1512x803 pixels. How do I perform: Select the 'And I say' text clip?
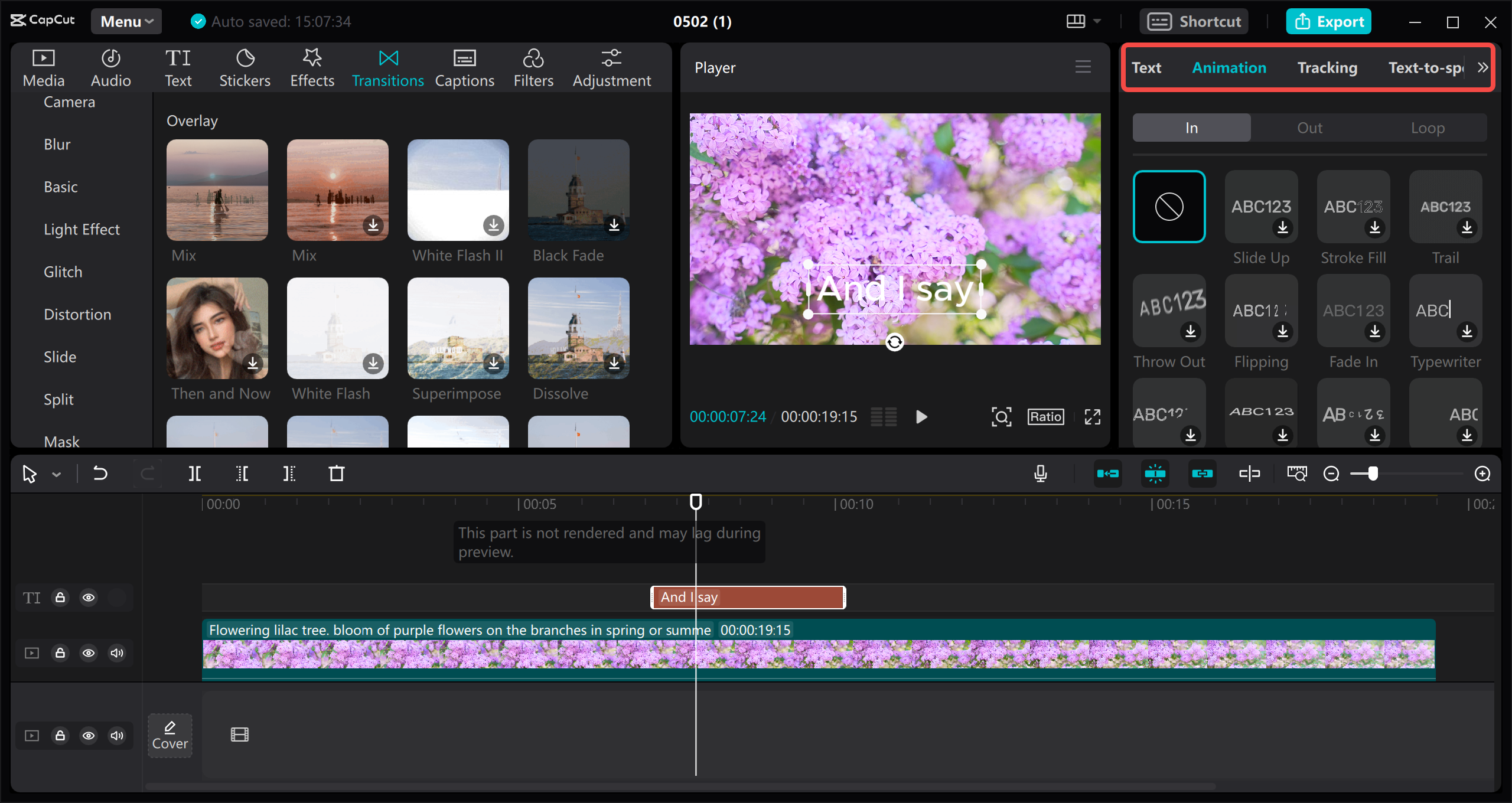[x=748, y=597]
